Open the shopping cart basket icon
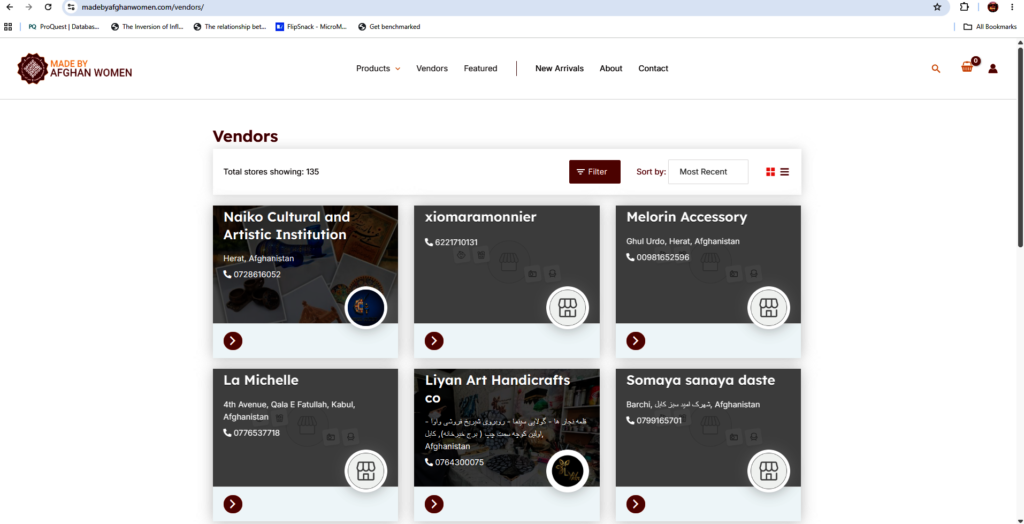This screenshot has height=524, width=1024. (x=967, y=67)
